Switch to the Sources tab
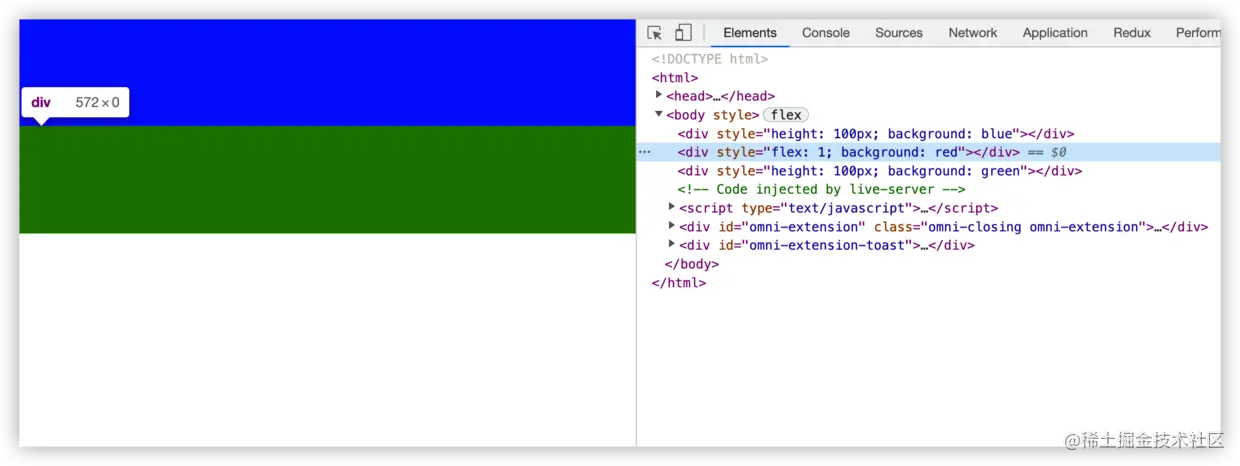The image size is (1240, 466). click(x=899, y=33)
